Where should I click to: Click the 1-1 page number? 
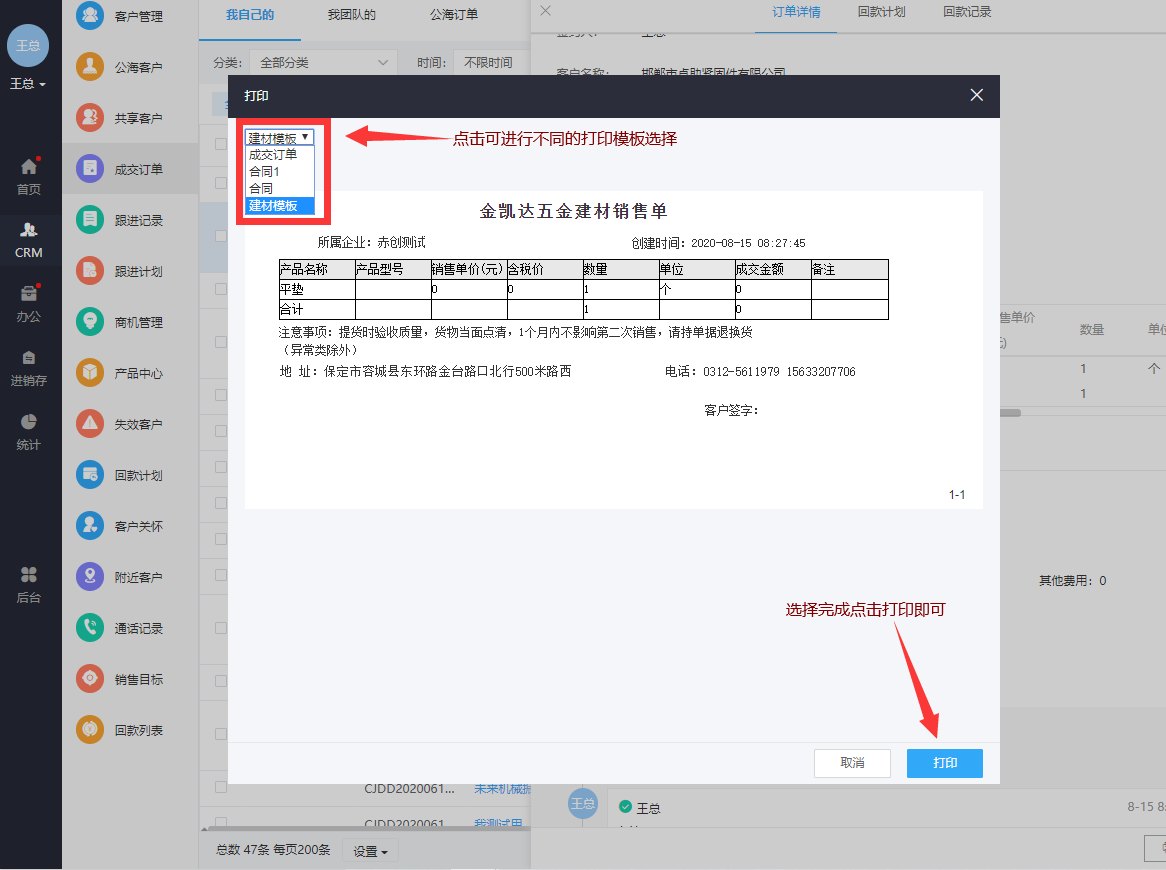tap(956, 494)
